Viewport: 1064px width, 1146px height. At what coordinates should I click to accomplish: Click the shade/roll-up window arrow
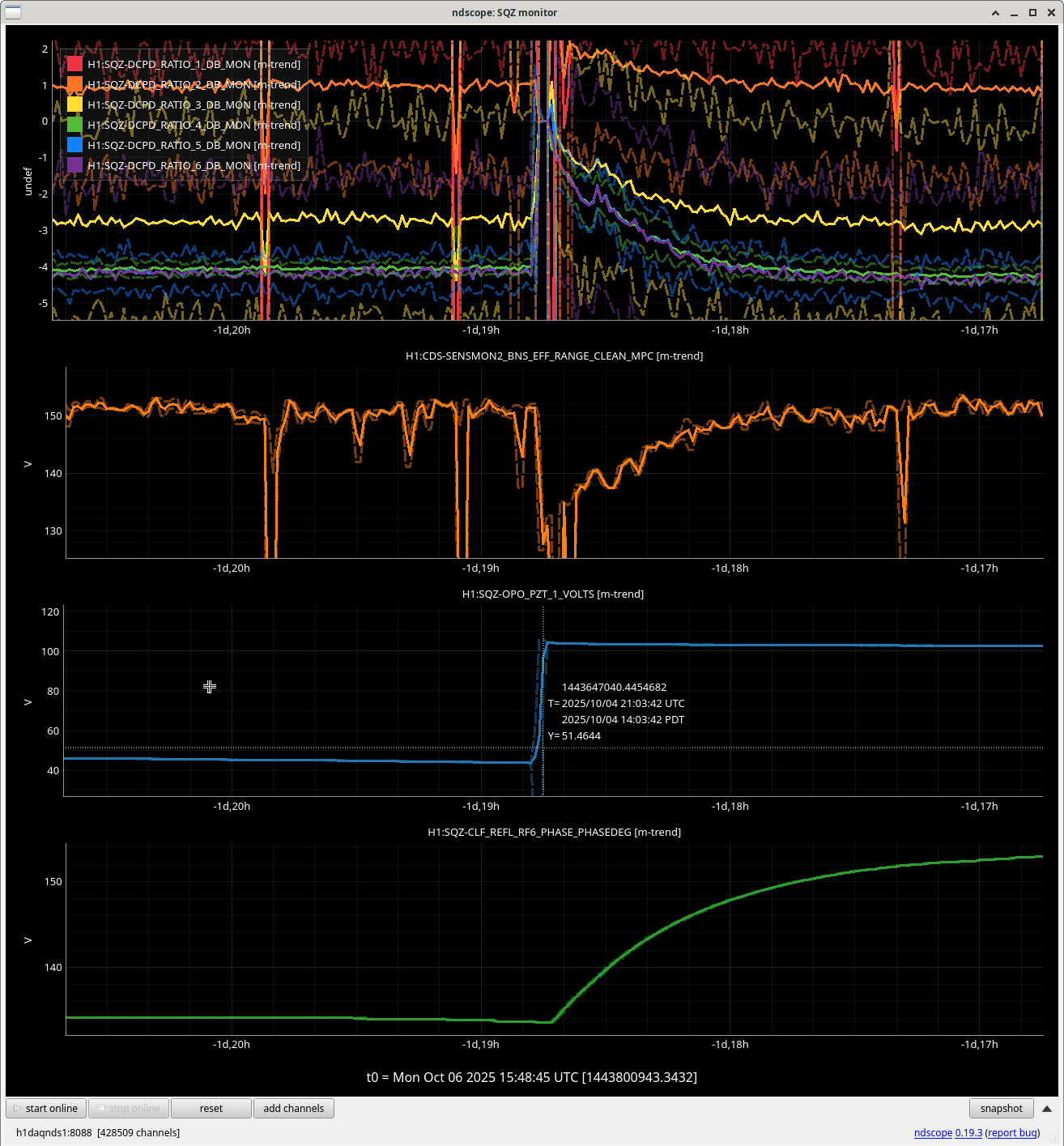point(995,13)
